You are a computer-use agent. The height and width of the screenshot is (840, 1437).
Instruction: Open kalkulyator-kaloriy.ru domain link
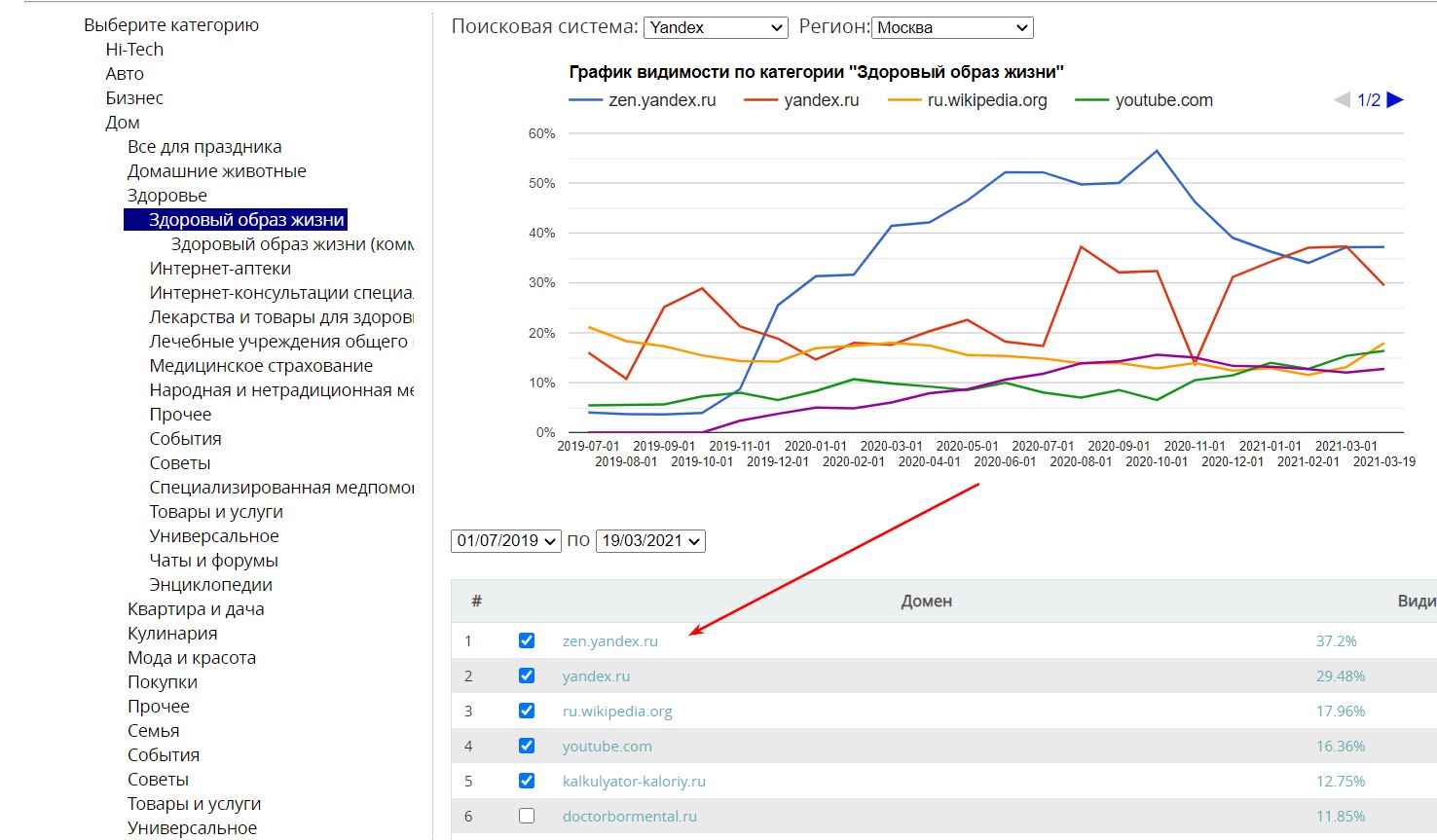[x=634, y=781]
